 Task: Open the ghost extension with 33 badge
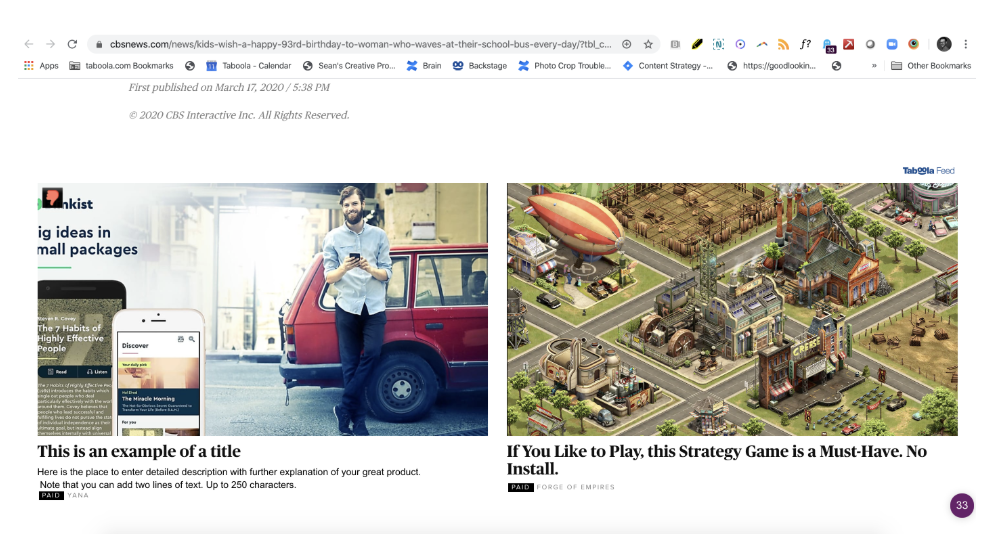click(x=829, y=45)
